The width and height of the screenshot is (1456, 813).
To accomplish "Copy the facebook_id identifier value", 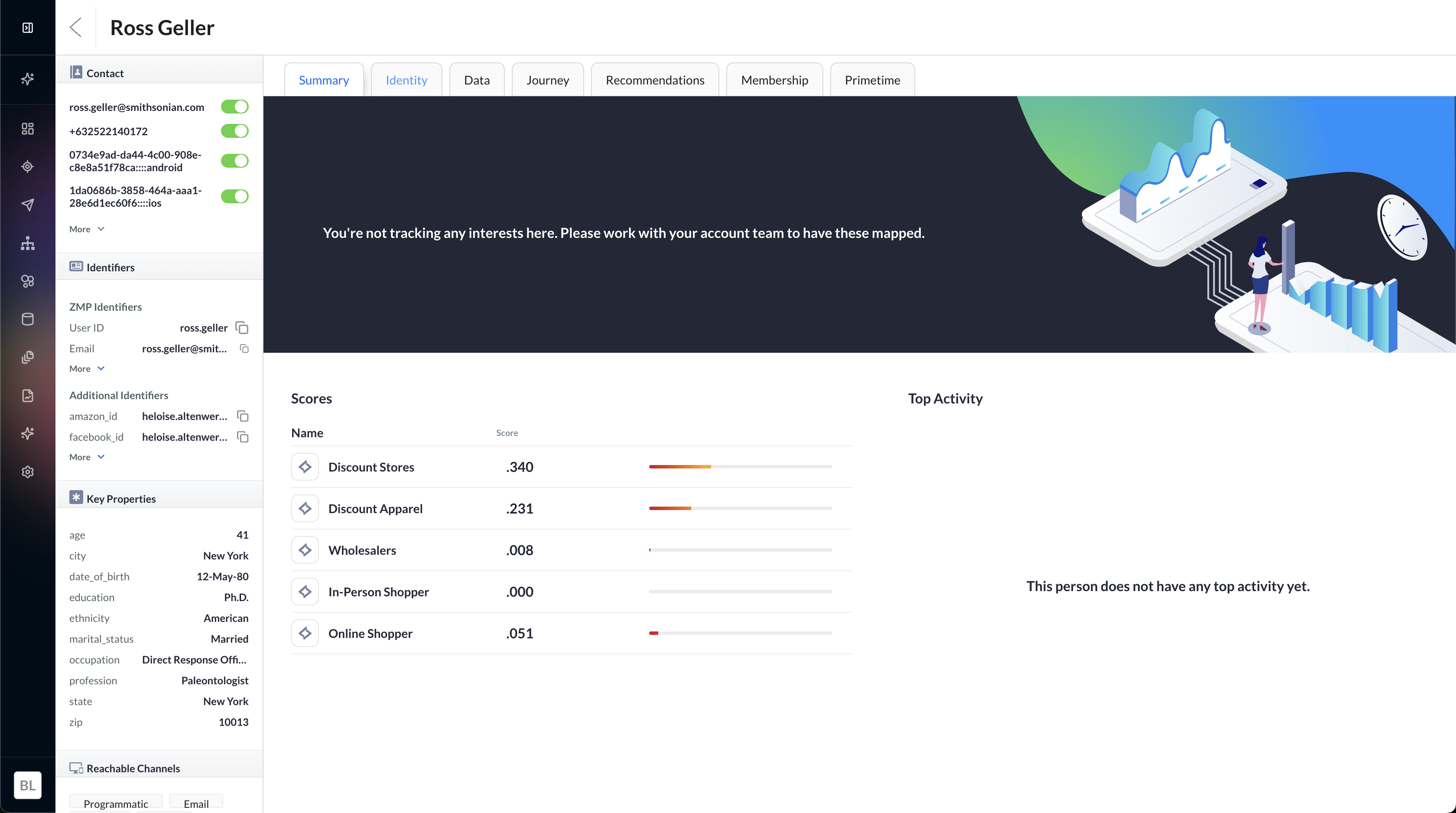I will tap(243, 437).
